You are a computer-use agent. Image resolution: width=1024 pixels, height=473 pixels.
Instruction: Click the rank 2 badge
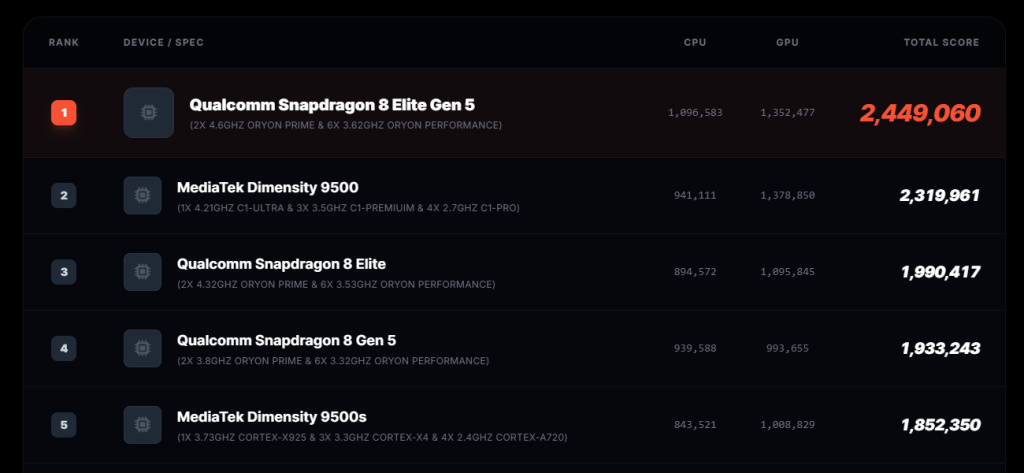(64, 195)
